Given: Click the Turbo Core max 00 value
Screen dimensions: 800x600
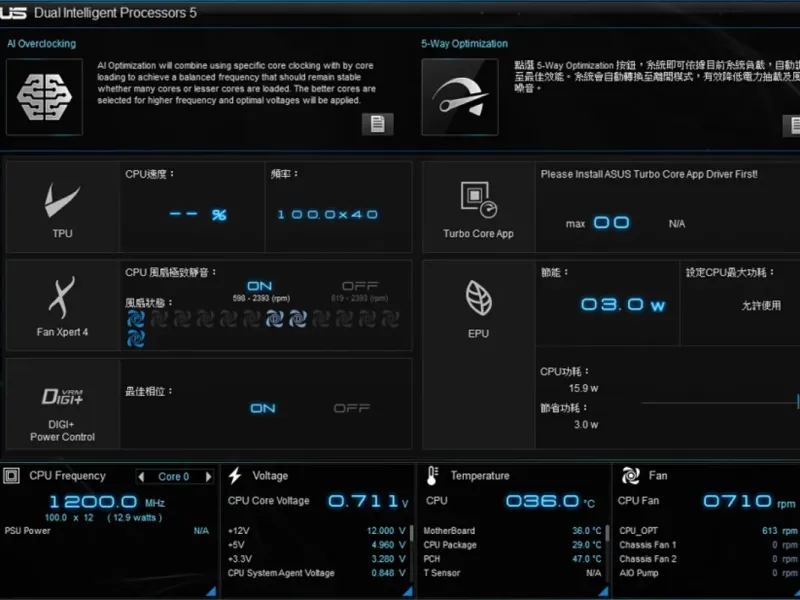Looking at the screenshot, I should click(x=611, y=223).
